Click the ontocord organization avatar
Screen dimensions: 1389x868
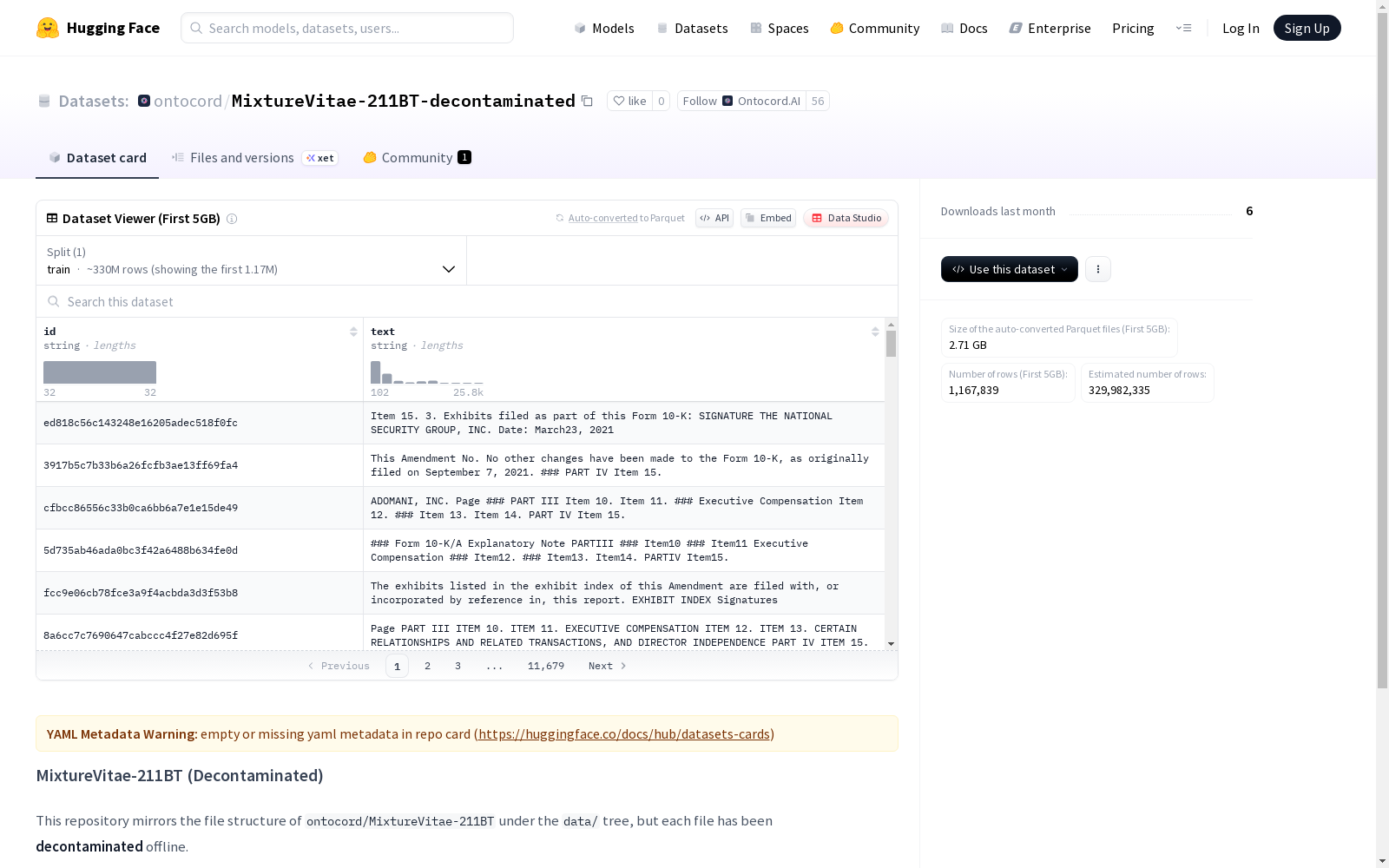(x=144, y=101)
